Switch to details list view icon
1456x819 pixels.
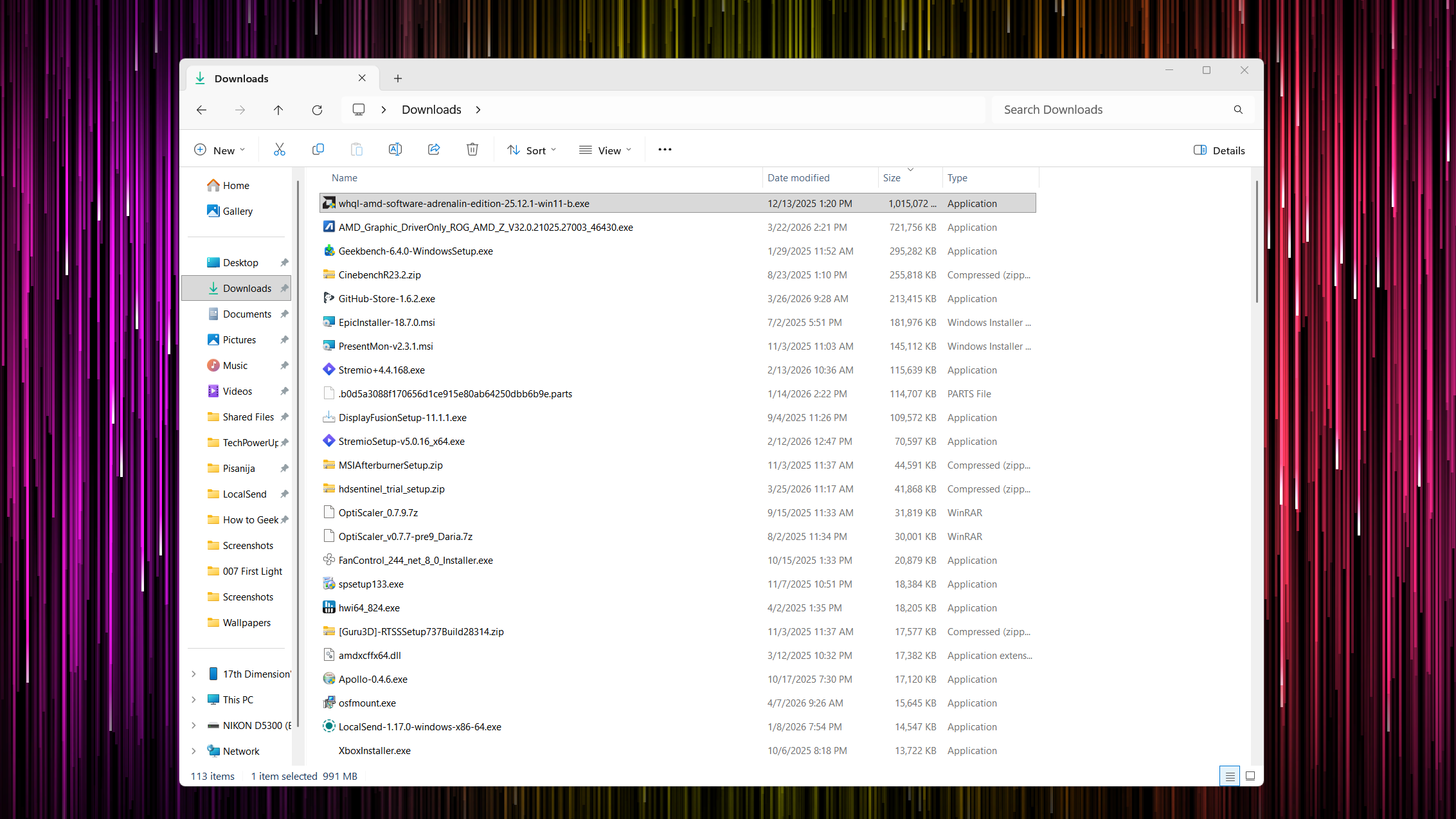tap(1229, 776)
